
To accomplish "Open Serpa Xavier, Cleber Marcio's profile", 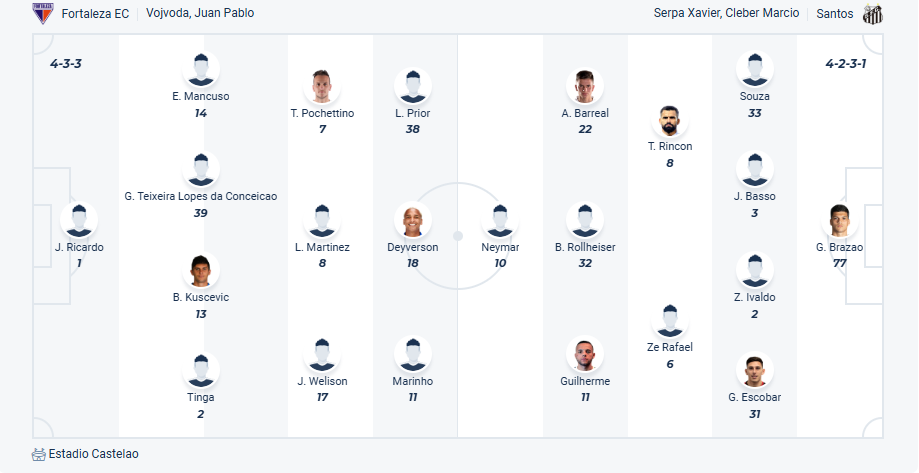I will [x=726, y=14].
